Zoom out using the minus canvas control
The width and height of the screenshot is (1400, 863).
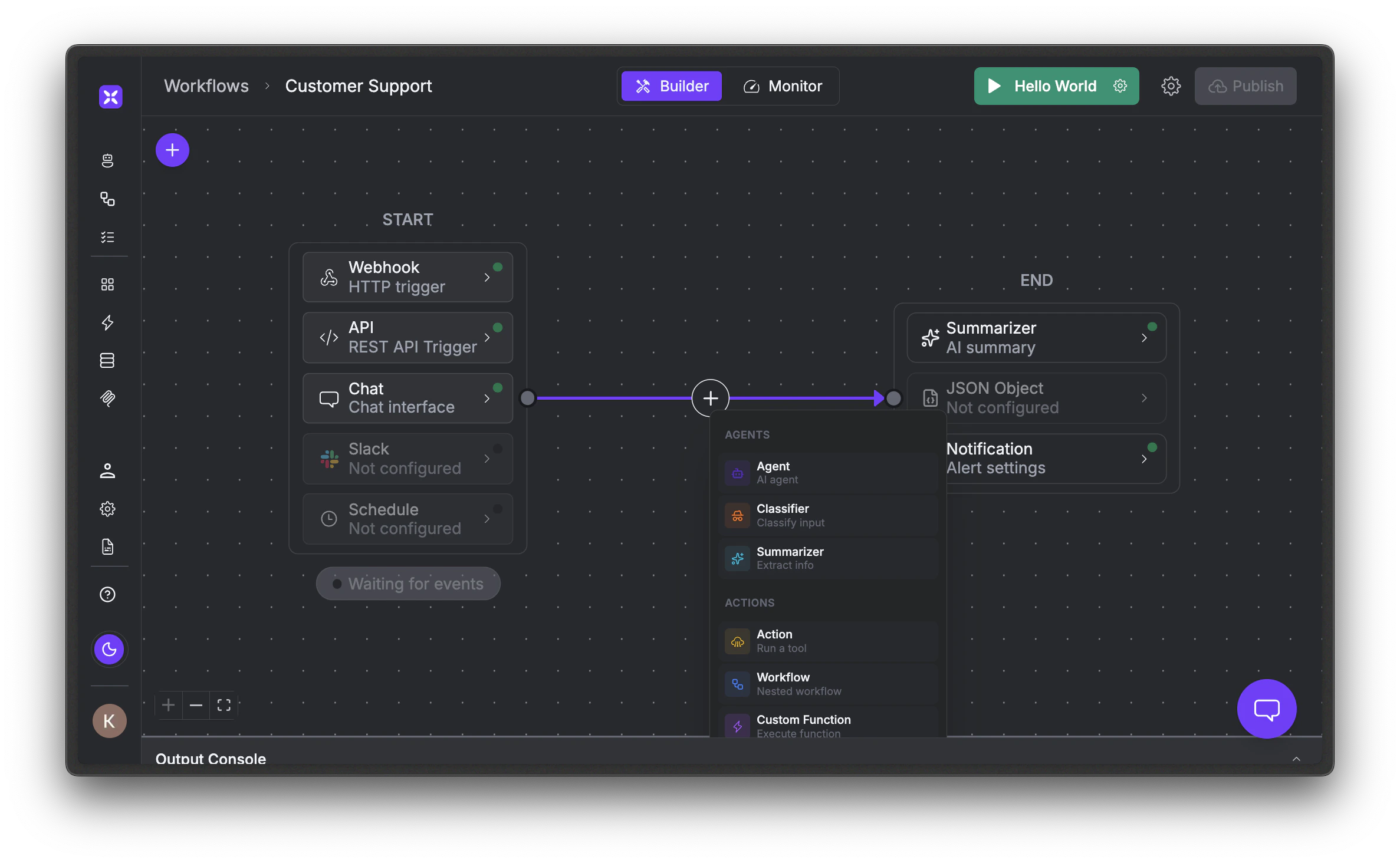coord(196,705)
